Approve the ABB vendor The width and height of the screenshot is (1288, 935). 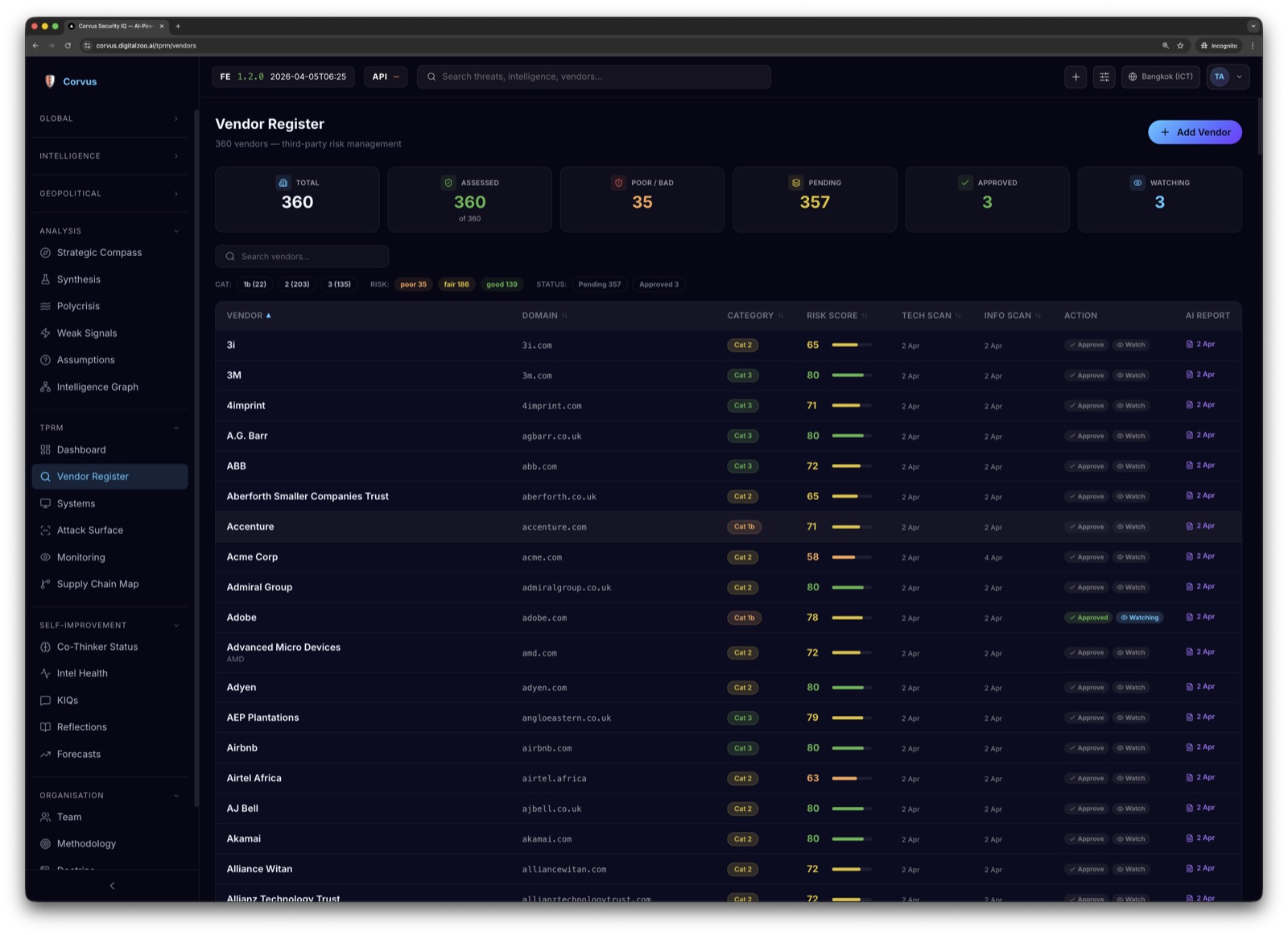point(1087,466)
